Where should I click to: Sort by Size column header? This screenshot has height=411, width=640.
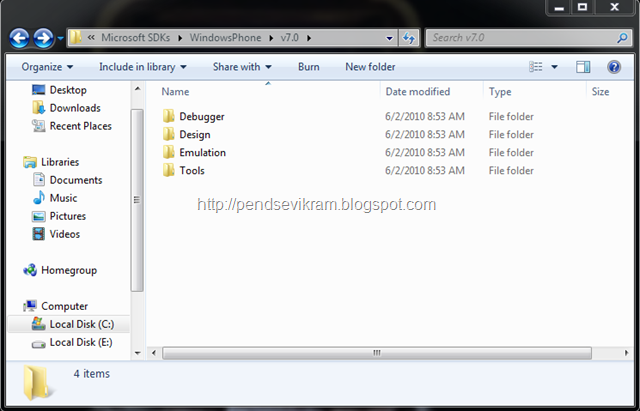tap(600, 92)
